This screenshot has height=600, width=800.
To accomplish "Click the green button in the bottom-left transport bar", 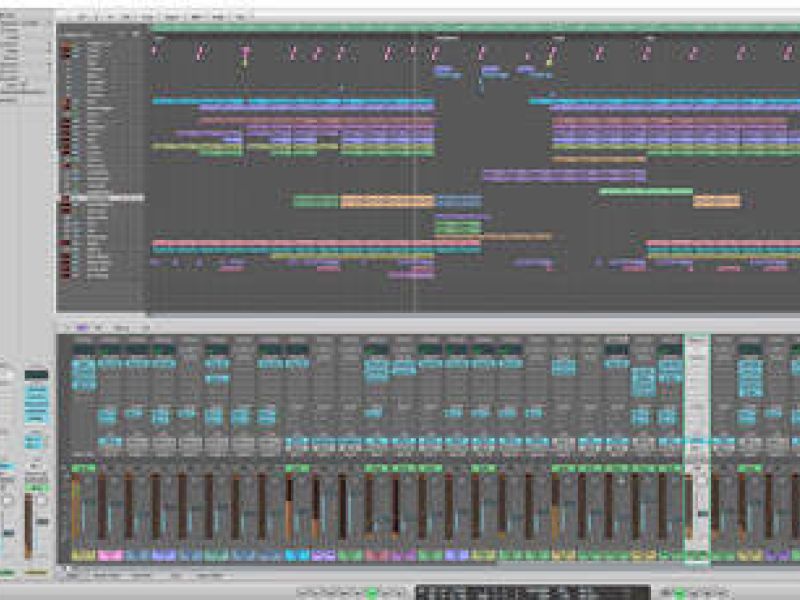I will pos(371,592).
